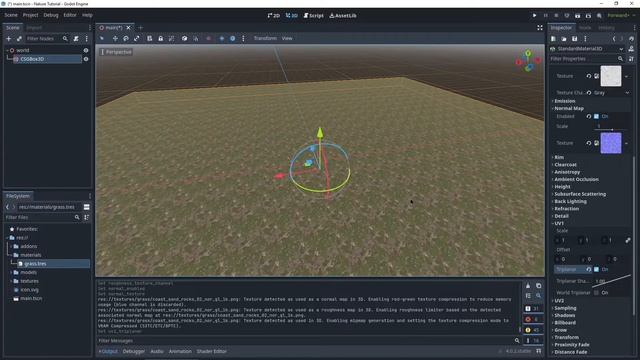Toggle editor messages filter in Output
The image size is (640, 360).
pos(532,340)
